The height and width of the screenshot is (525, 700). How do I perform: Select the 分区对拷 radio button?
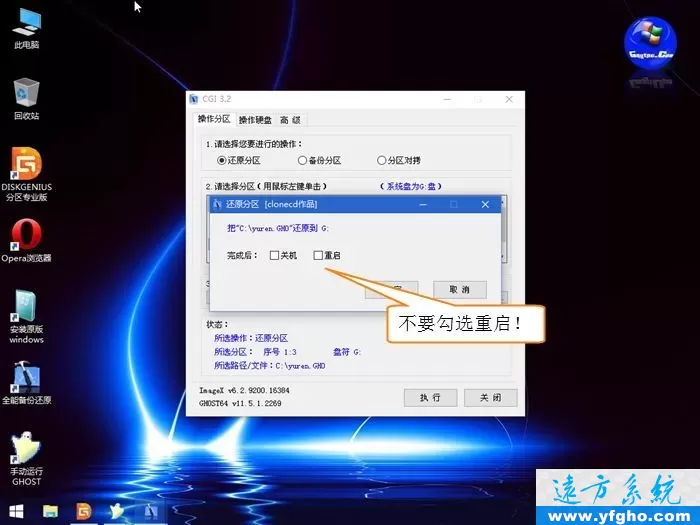[381, 160]
